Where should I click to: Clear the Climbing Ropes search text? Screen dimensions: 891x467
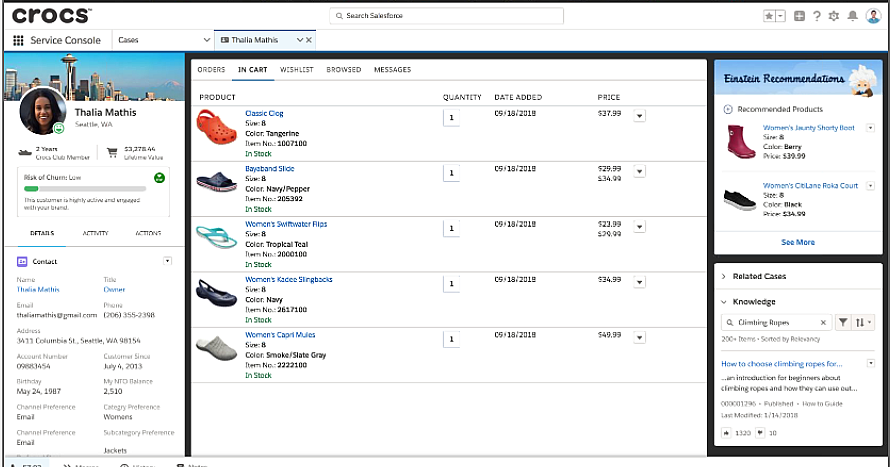point(823,323)
